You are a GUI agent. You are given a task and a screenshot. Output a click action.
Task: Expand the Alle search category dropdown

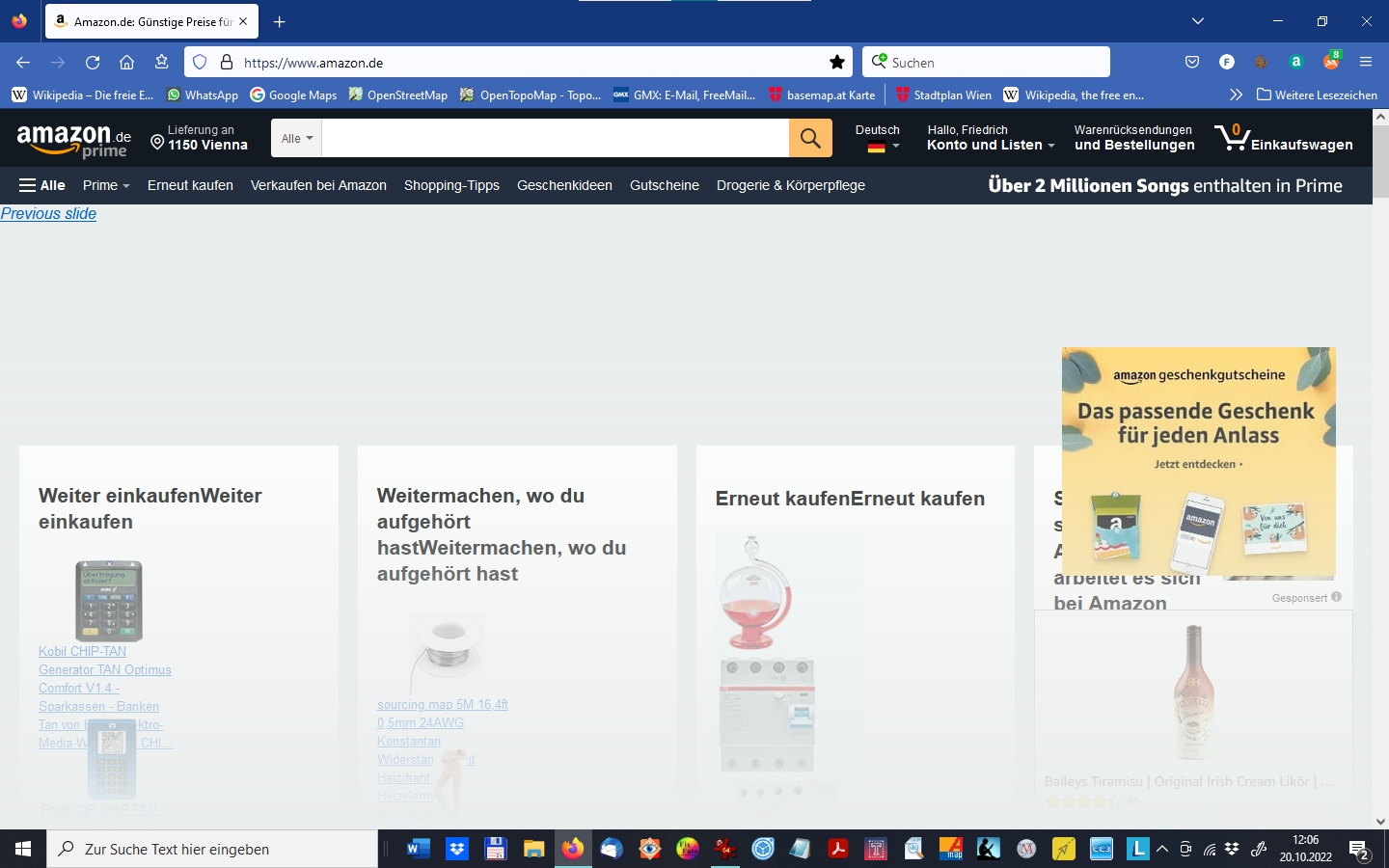coord(296,138)
